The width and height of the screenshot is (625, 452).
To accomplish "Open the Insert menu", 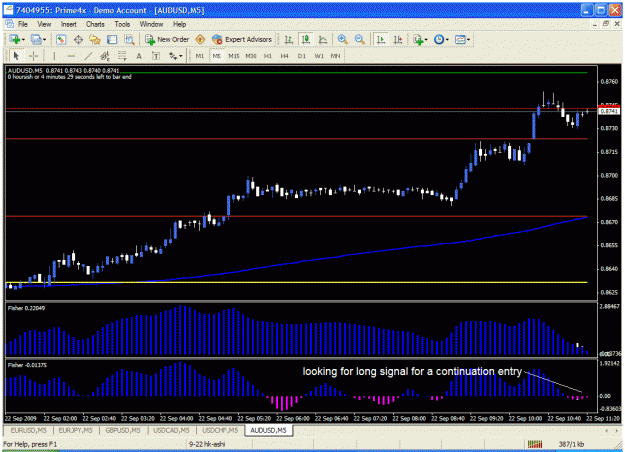I will [69, 24].
